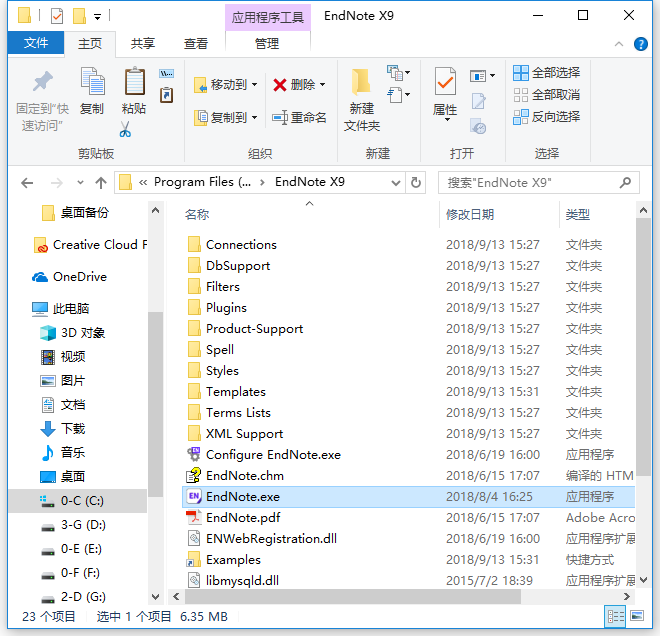Click the horizontal scrollbar in file list
The width and height of the screenshot is (660, 636).
[x=353, y=596]
